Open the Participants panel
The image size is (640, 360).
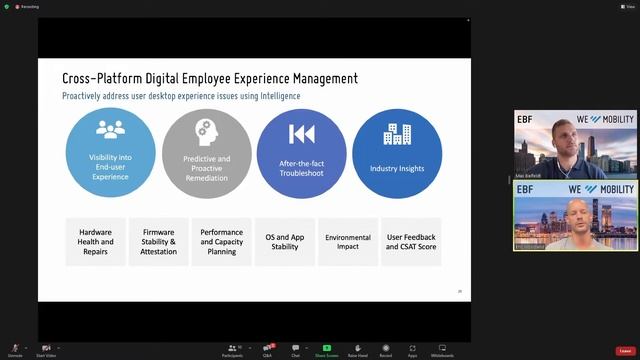pyautogui.click(x=233, y=350)
